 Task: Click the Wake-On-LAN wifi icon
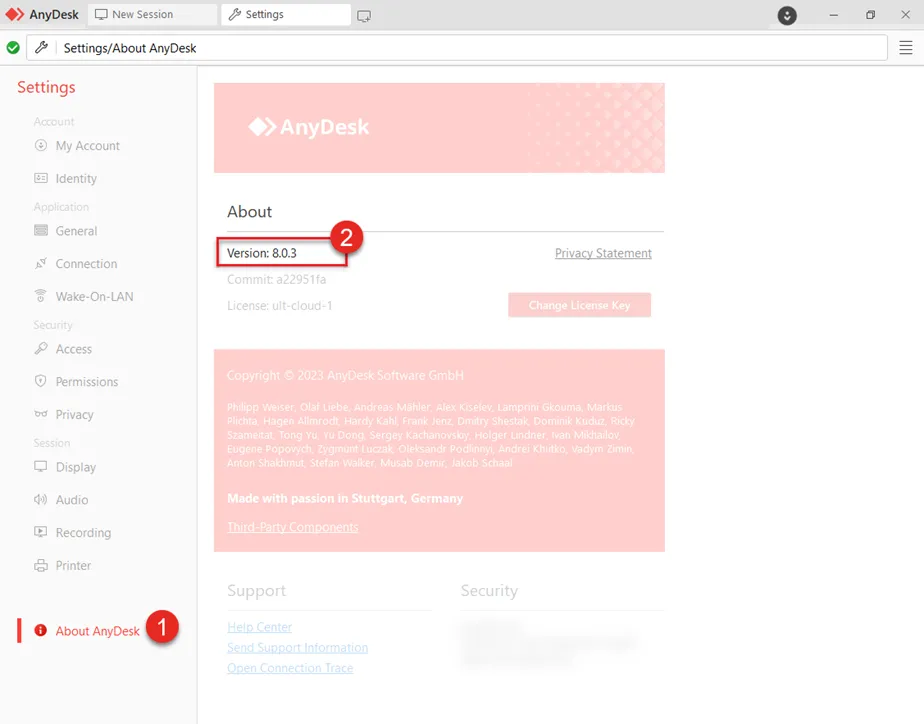pos(41,297)
